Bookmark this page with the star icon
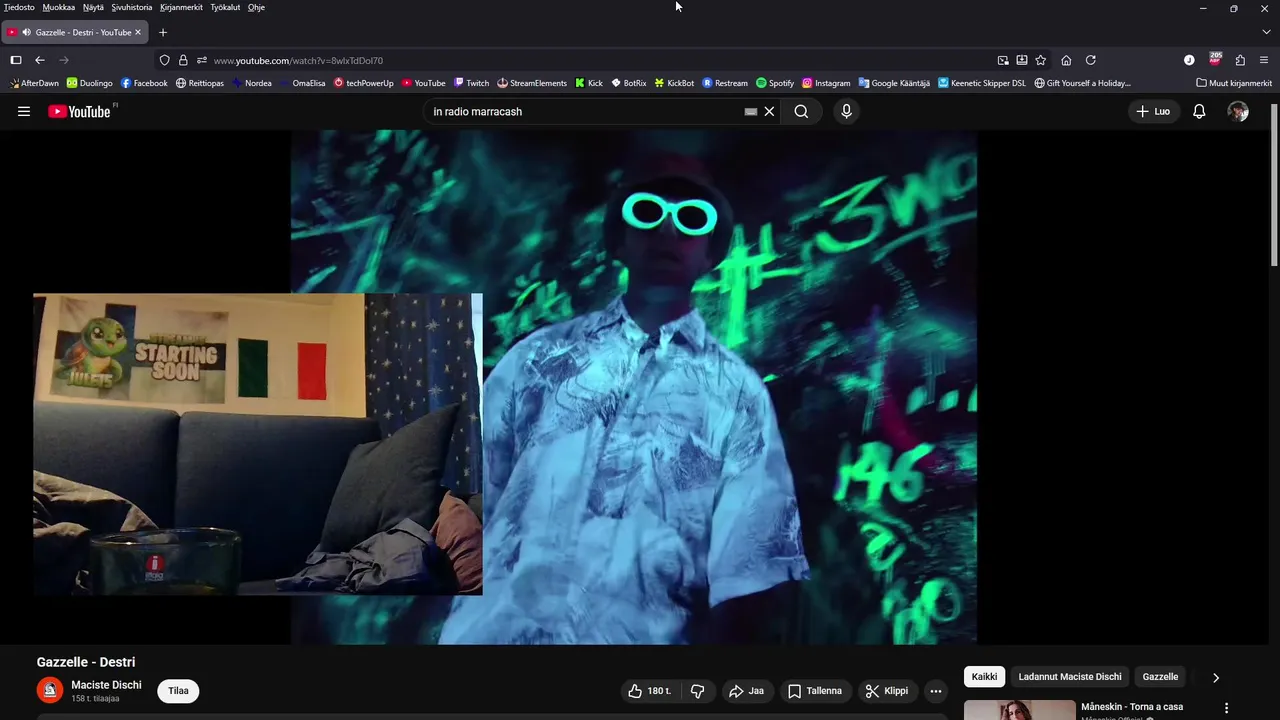Viewport: 1280px width, 720px height. 1041,60
